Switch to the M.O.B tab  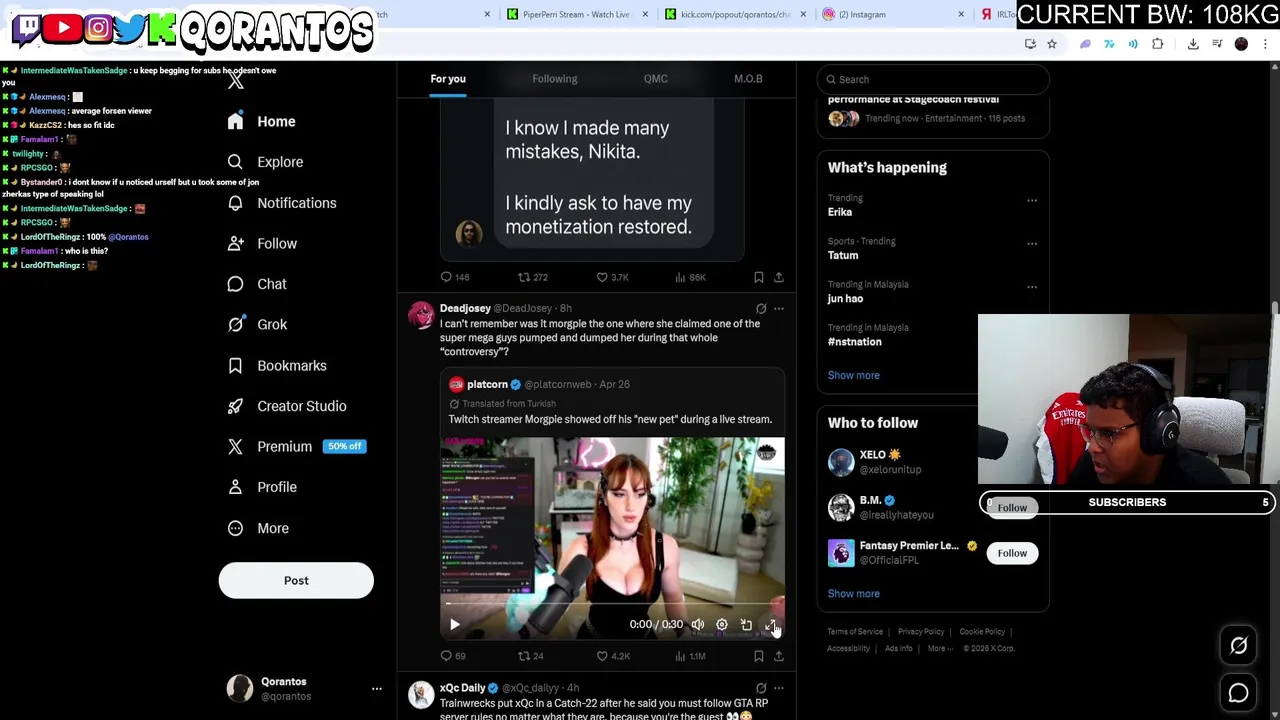point(748,79)
